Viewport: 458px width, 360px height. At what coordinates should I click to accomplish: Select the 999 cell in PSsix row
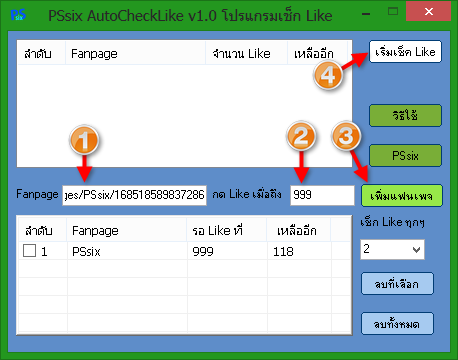pos(227,251)
